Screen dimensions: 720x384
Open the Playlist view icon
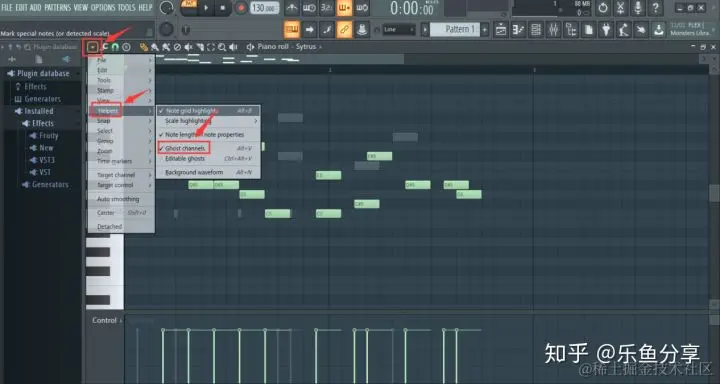(x=501, y=30)
